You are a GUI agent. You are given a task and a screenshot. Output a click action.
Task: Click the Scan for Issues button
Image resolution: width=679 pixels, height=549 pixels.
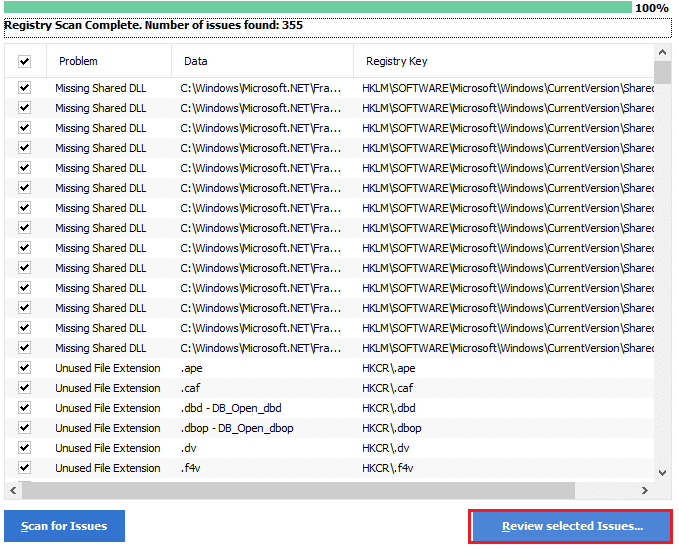[x=65, y=526]
